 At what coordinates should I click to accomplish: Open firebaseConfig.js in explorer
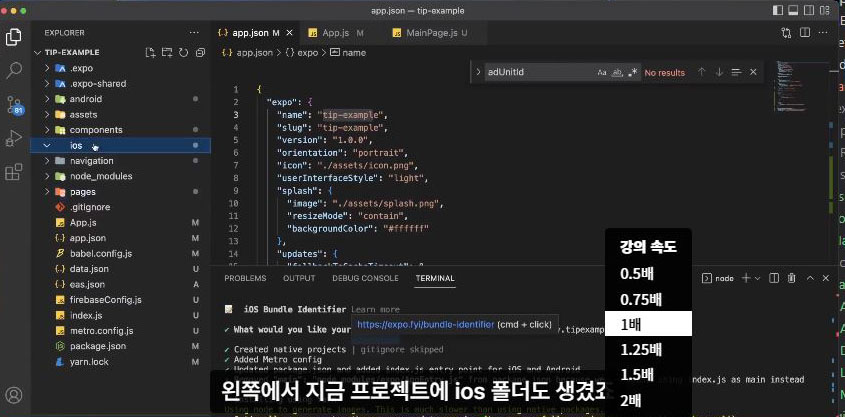click(121, 300)
